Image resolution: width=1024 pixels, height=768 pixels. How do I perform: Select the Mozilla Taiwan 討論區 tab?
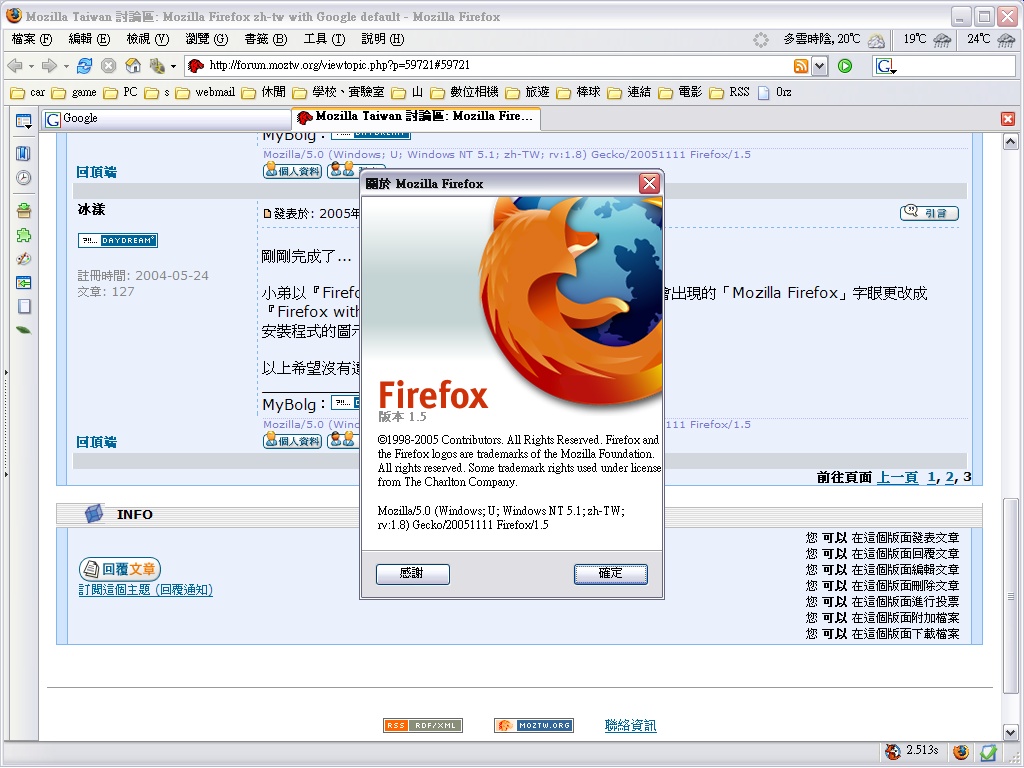[x=416, y=118]
